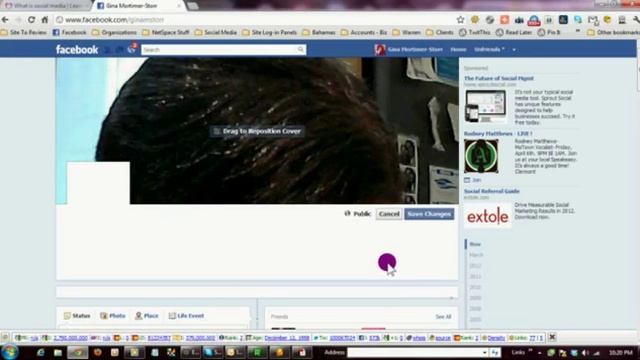This screenshot has width=640, height=360.
Task: Open NetSpace Stuff bookmarks folder
Action: coord(166,32)
